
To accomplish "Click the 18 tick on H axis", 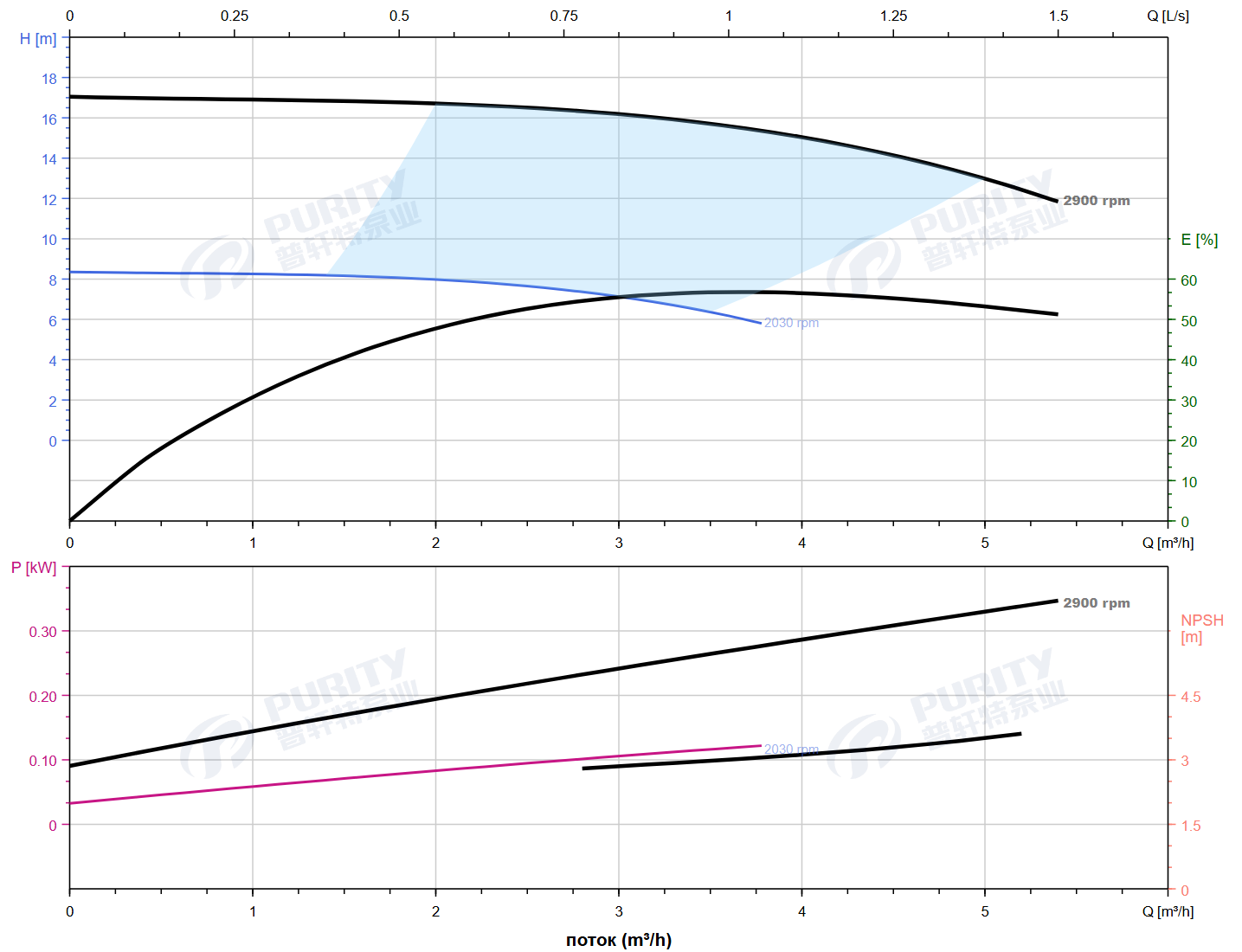I will (x=49, y=79).
